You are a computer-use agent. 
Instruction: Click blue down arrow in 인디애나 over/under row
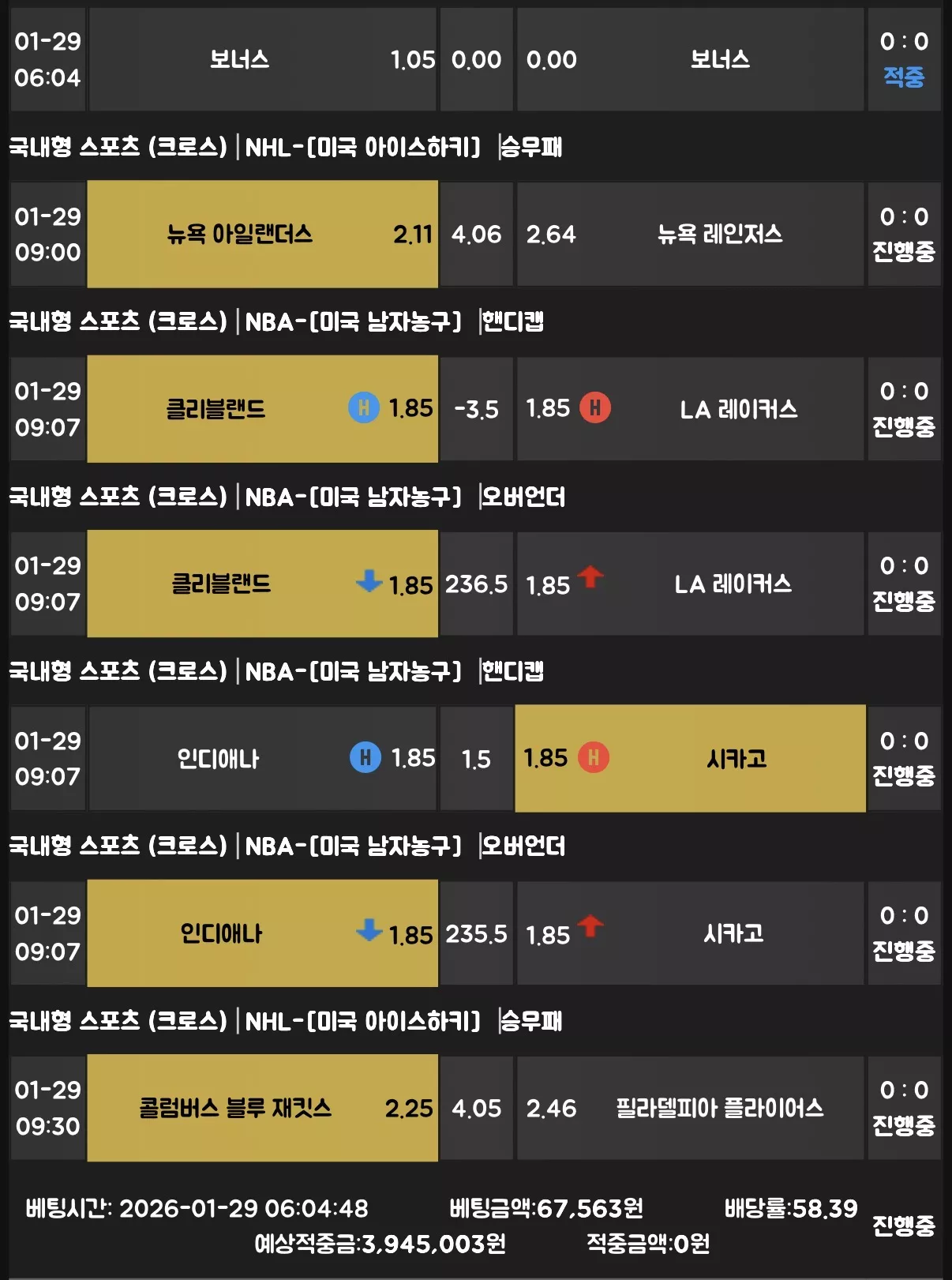point(369,930)
